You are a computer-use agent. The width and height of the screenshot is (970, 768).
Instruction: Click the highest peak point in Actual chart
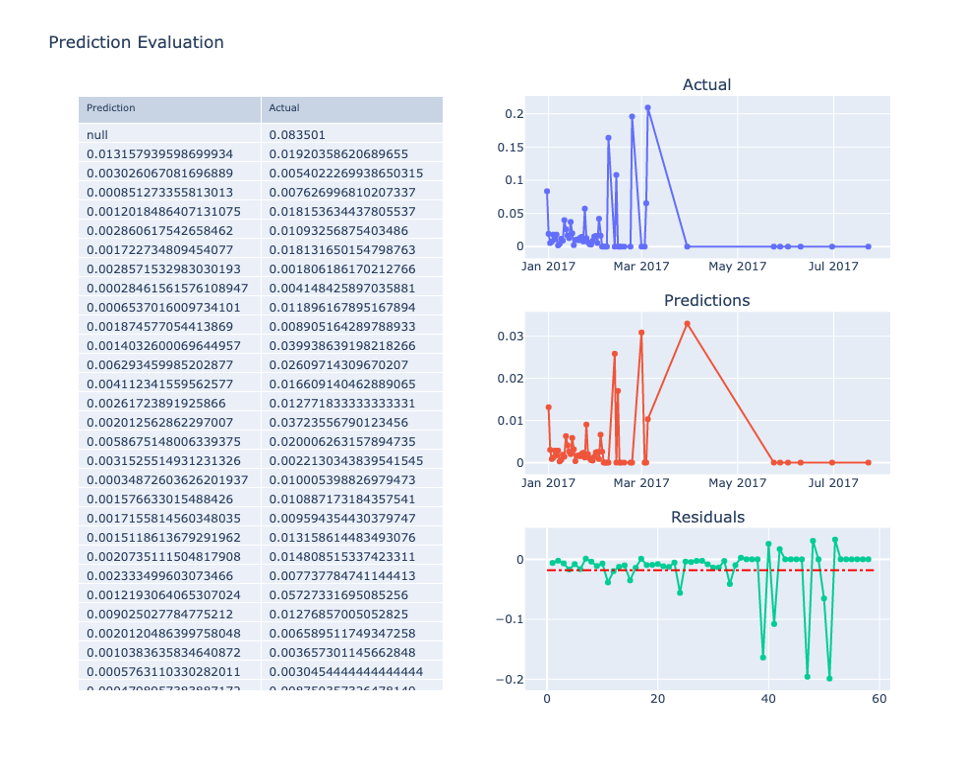coord(648,107)
